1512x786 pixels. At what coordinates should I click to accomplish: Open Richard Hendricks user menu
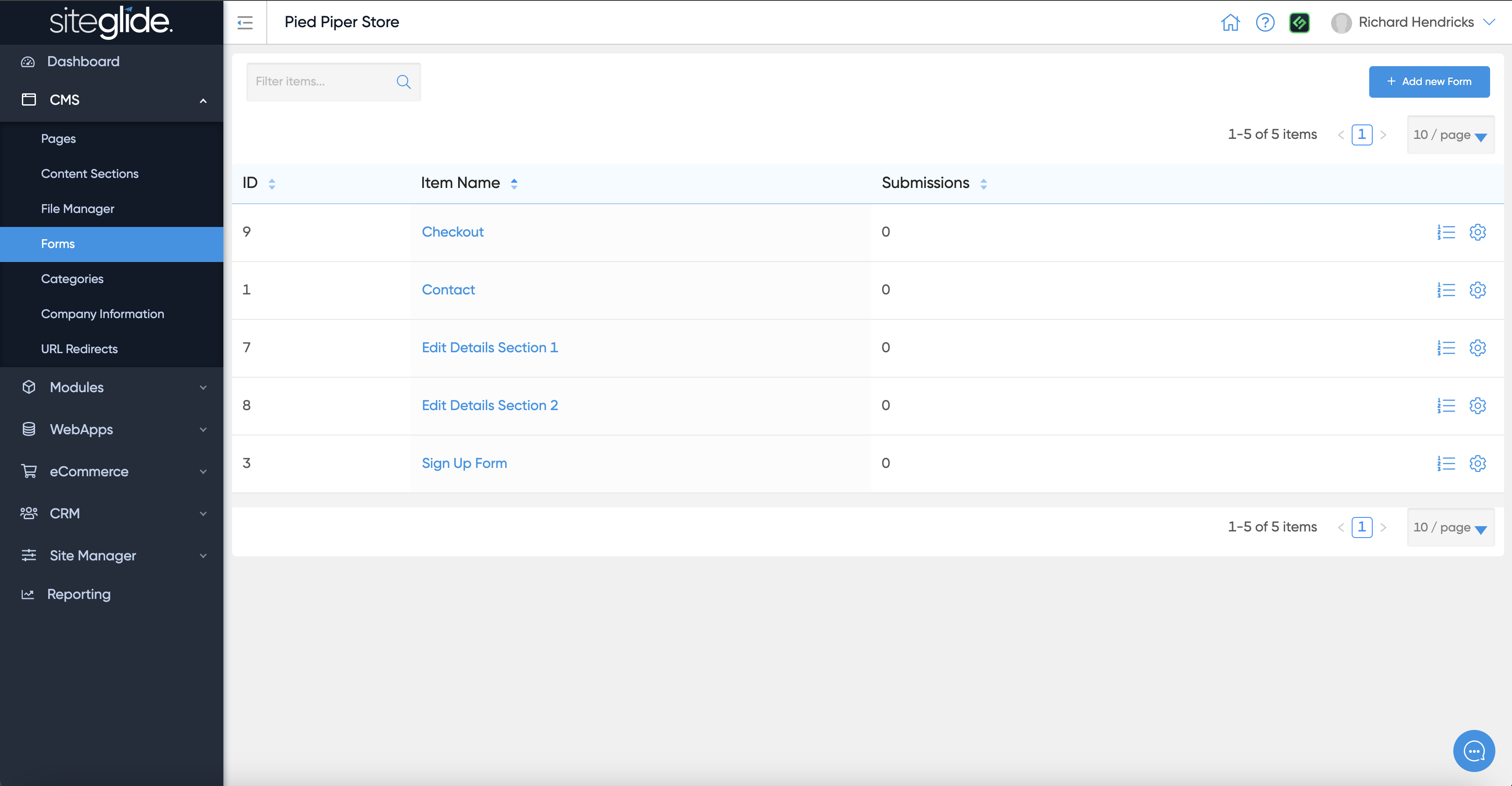pyautogui.click(x=1416, y=22)
